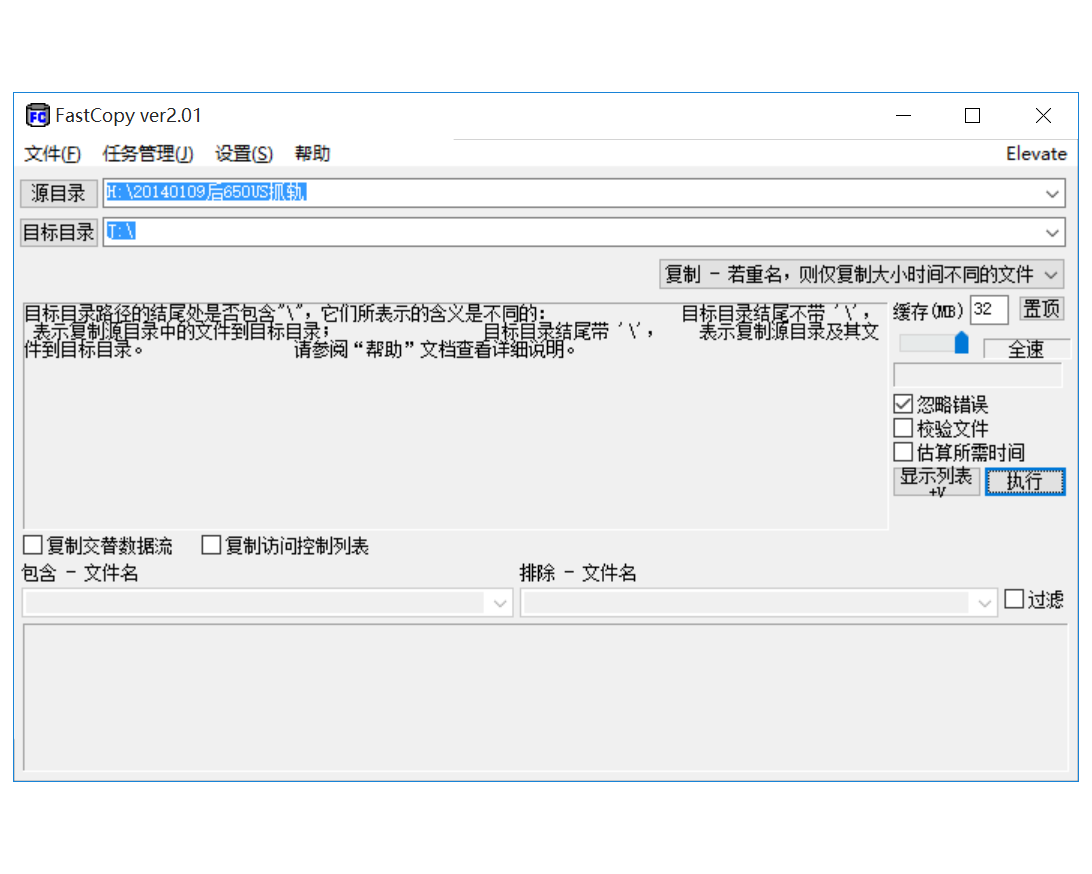Viewport: 1092px width, 874px height.
Task: Click the FastCopy icon in the title bar
Action: [36, 115]
